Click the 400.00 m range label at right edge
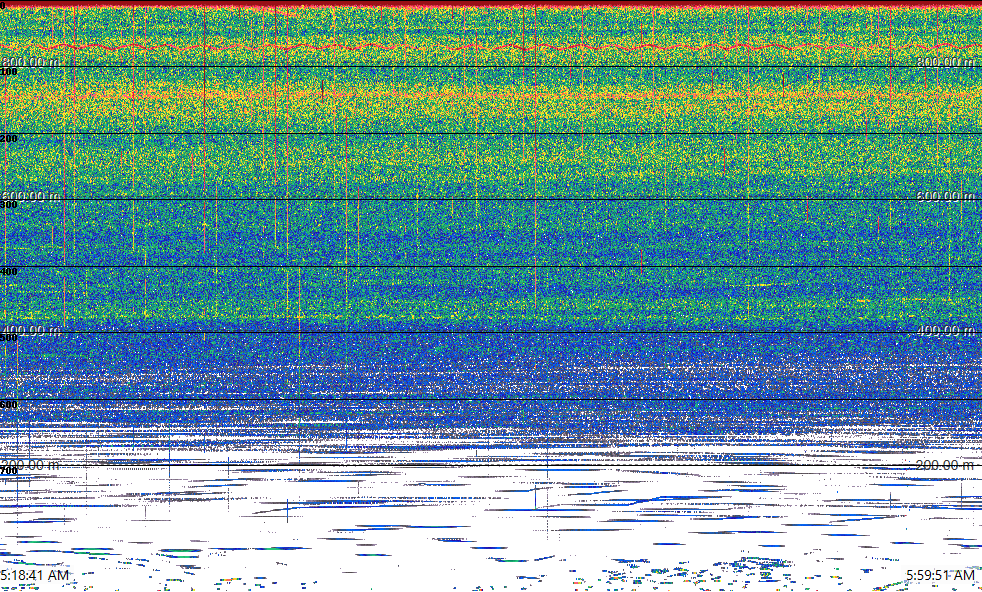The width and height of the screenshot is (982, 592). click(x=946, y=330)
